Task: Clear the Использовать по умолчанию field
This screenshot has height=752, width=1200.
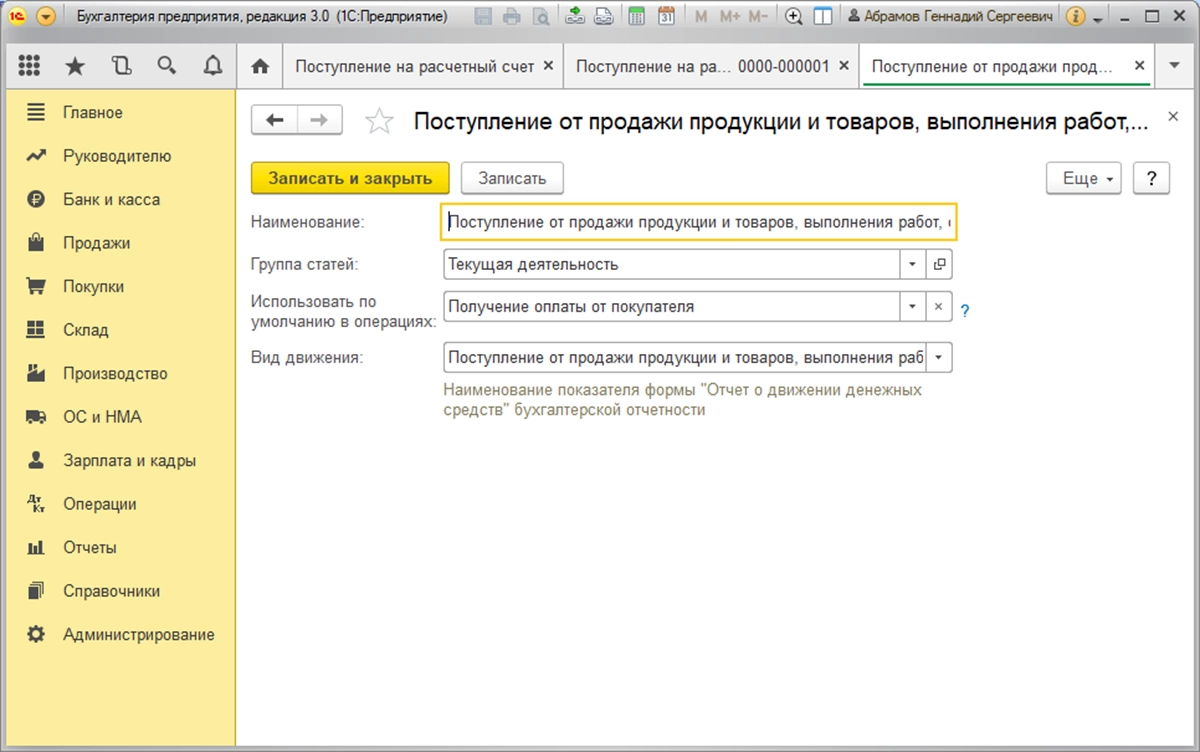Action: [938, 307]
